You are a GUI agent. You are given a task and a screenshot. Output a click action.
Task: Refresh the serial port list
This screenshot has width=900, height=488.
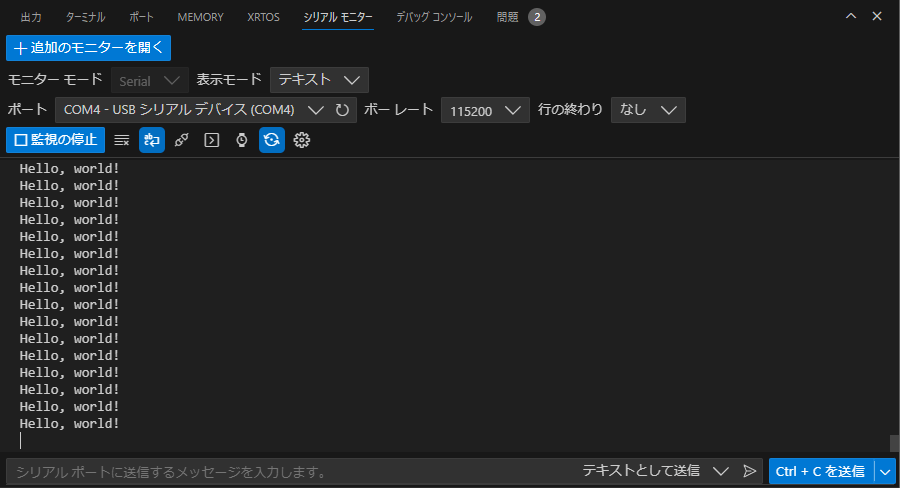click(342, 110)
